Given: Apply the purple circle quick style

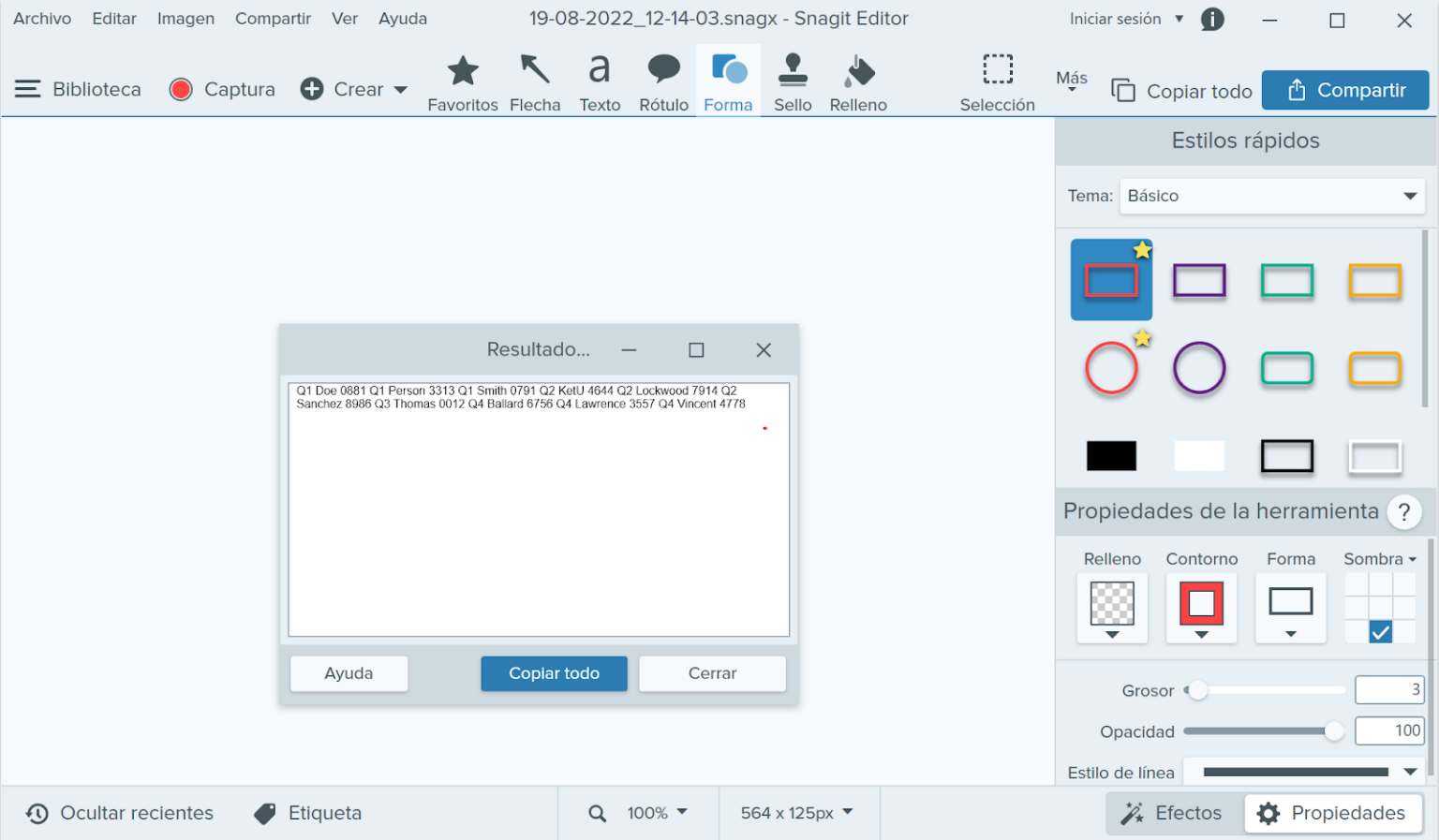Looking at the screenshot, I should tap(1199, 367).
